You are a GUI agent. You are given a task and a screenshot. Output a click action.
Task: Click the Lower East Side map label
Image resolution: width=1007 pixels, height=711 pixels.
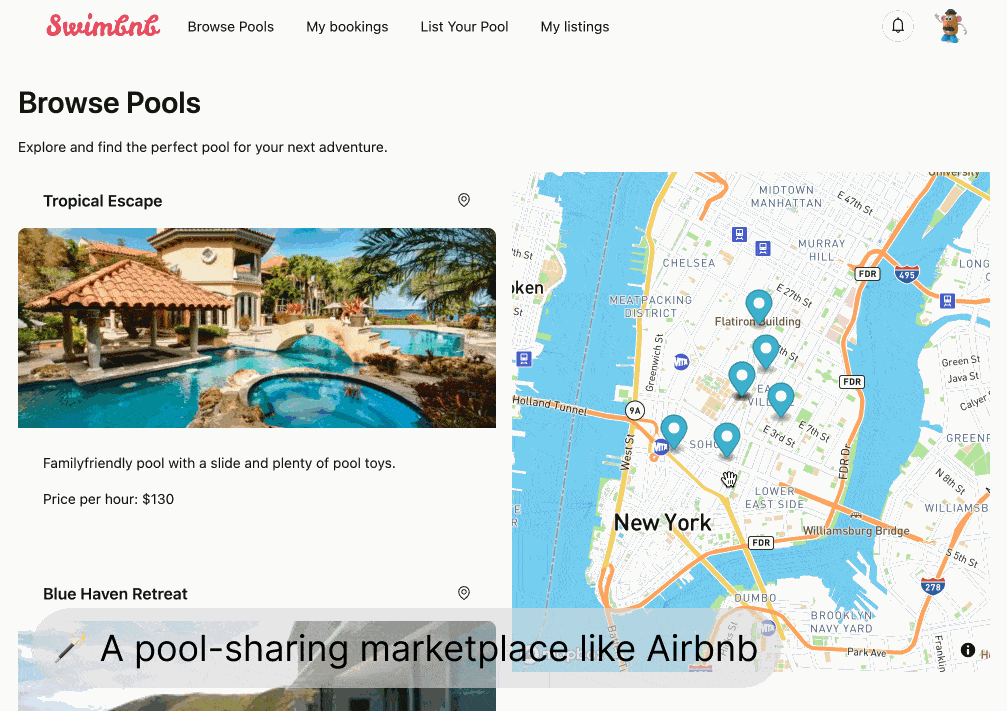[775, 498]
